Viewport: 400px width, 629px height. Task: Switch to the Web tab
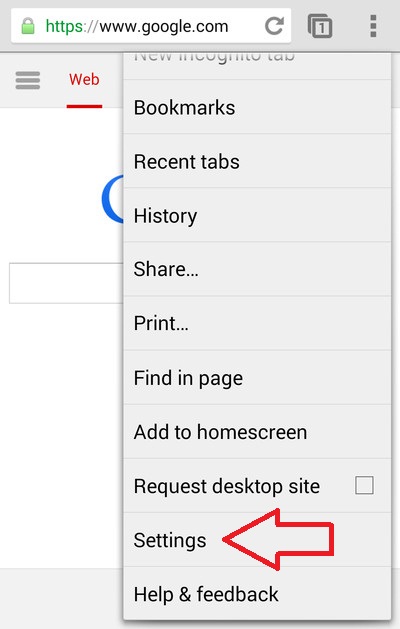click(x=84, y=80)
